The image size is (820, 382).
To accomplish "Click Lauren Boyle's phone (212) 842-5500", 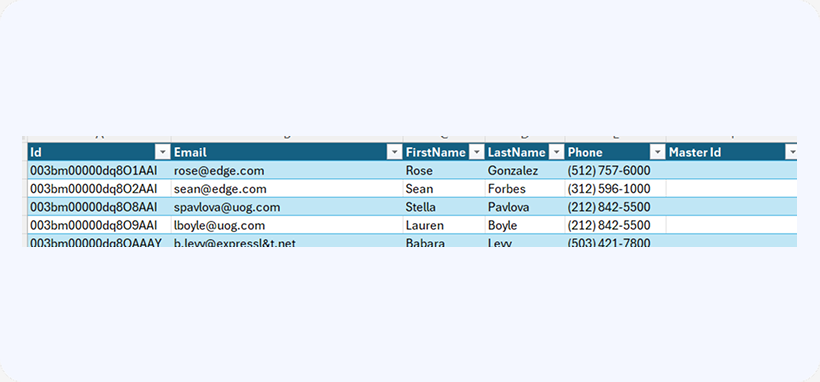I will 615,225.
